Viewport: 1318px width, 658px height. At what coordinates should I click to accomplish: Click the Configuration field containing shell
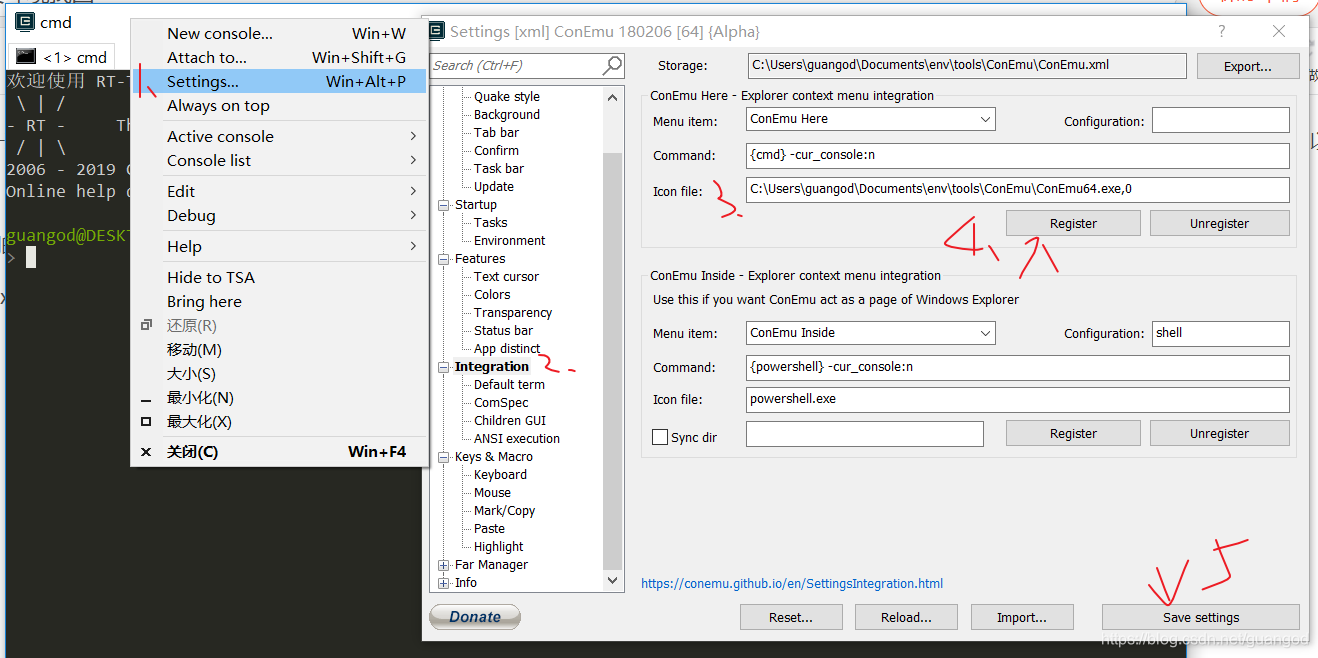pyautogui.click(x=1221, y=333)
